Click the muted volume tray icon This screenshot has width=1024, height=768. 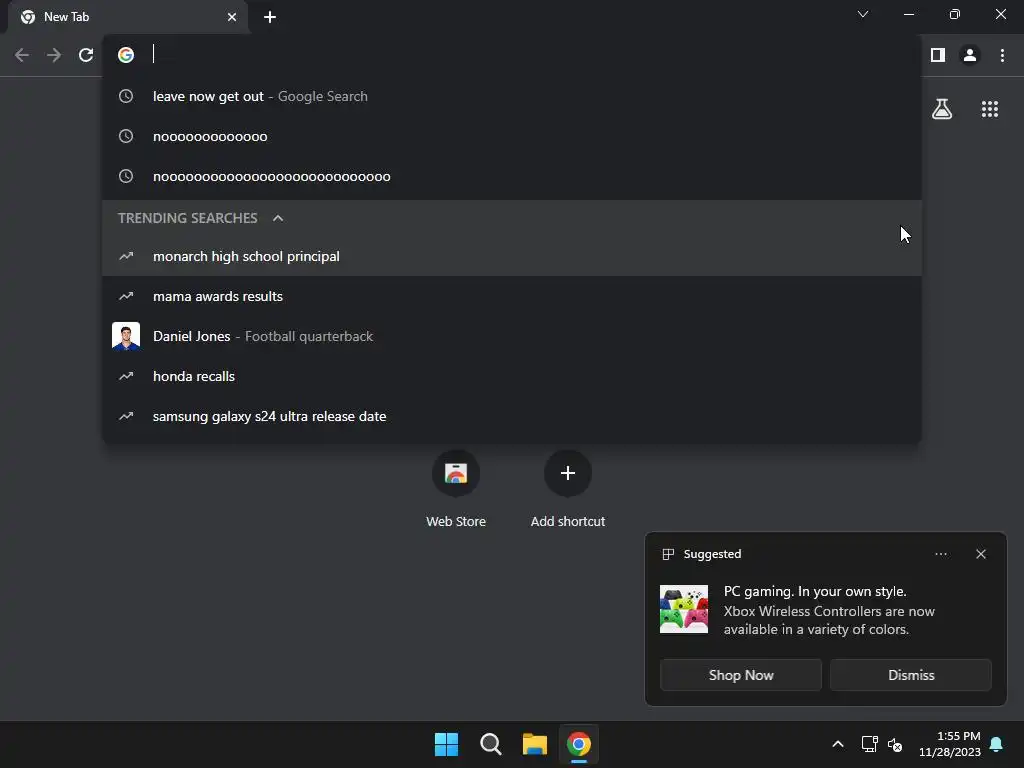coord(895,744)
